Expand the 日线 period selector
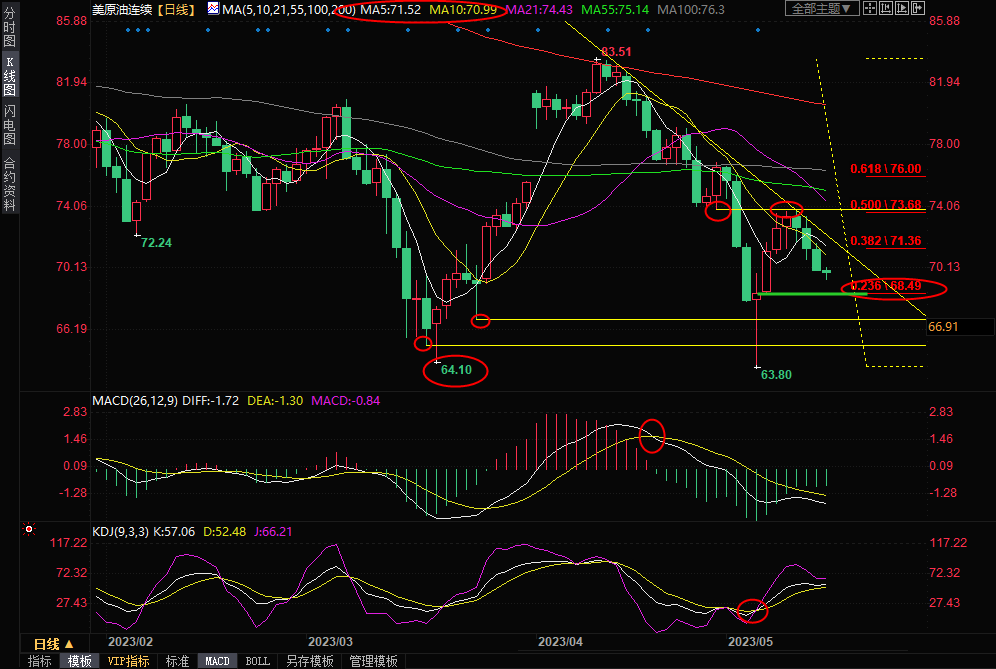Image resolution: width=996 pixels, height=669 pixels. (x=53, y=643)
